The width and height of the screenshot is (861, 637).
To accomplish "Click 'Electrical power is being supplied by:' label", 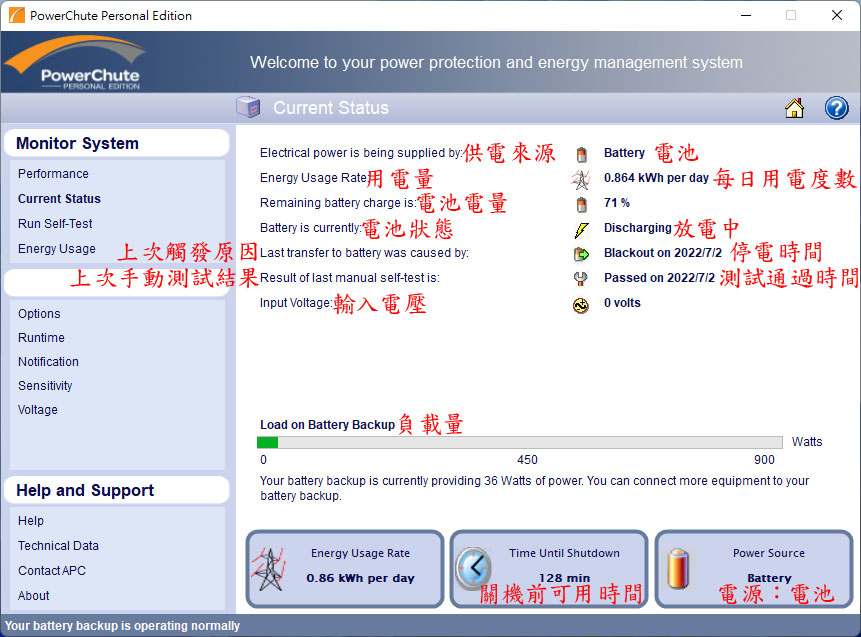I will click(361, 153).
